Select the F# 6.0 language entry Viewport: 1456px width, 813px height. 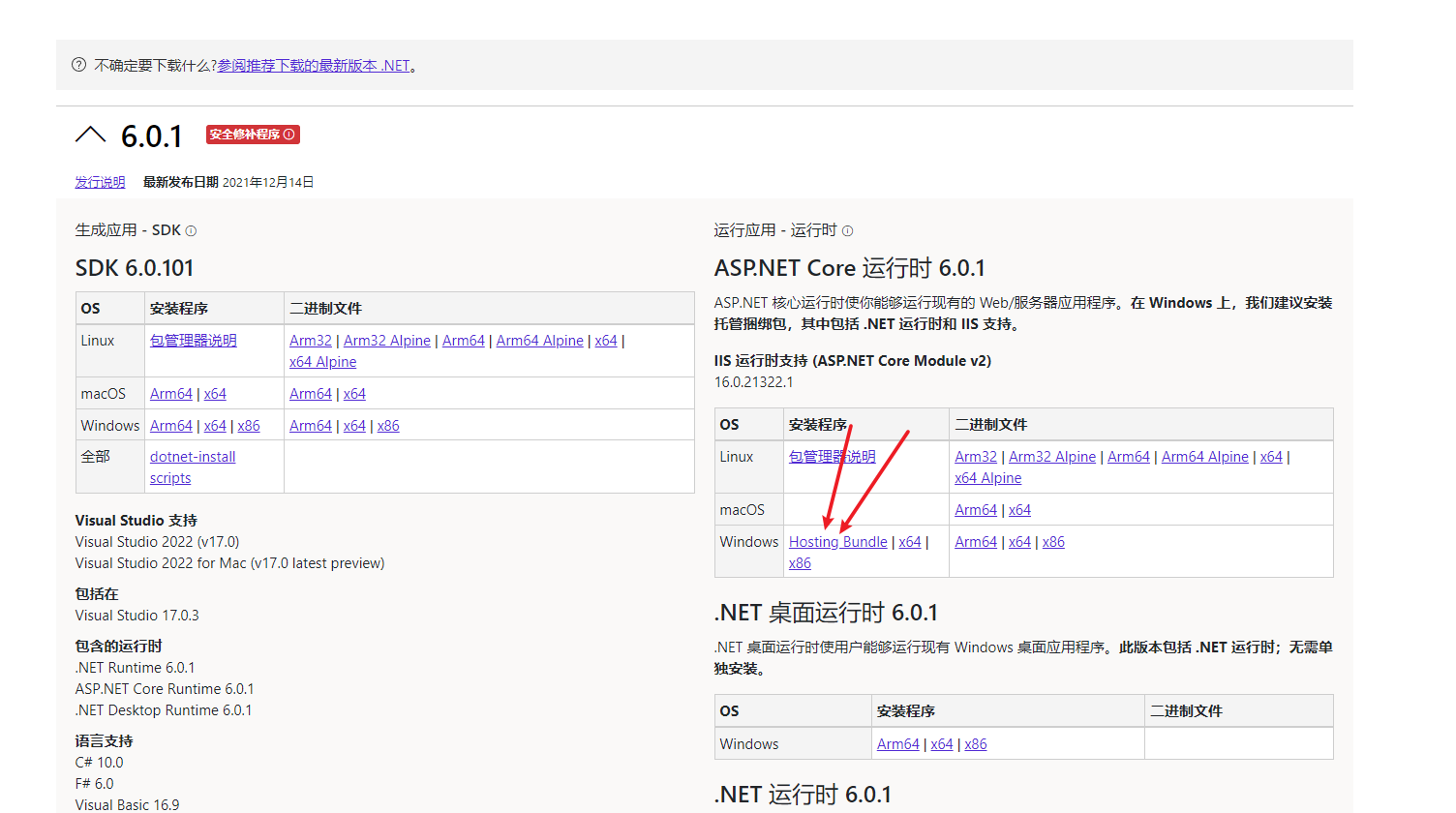tap(95, 784)
